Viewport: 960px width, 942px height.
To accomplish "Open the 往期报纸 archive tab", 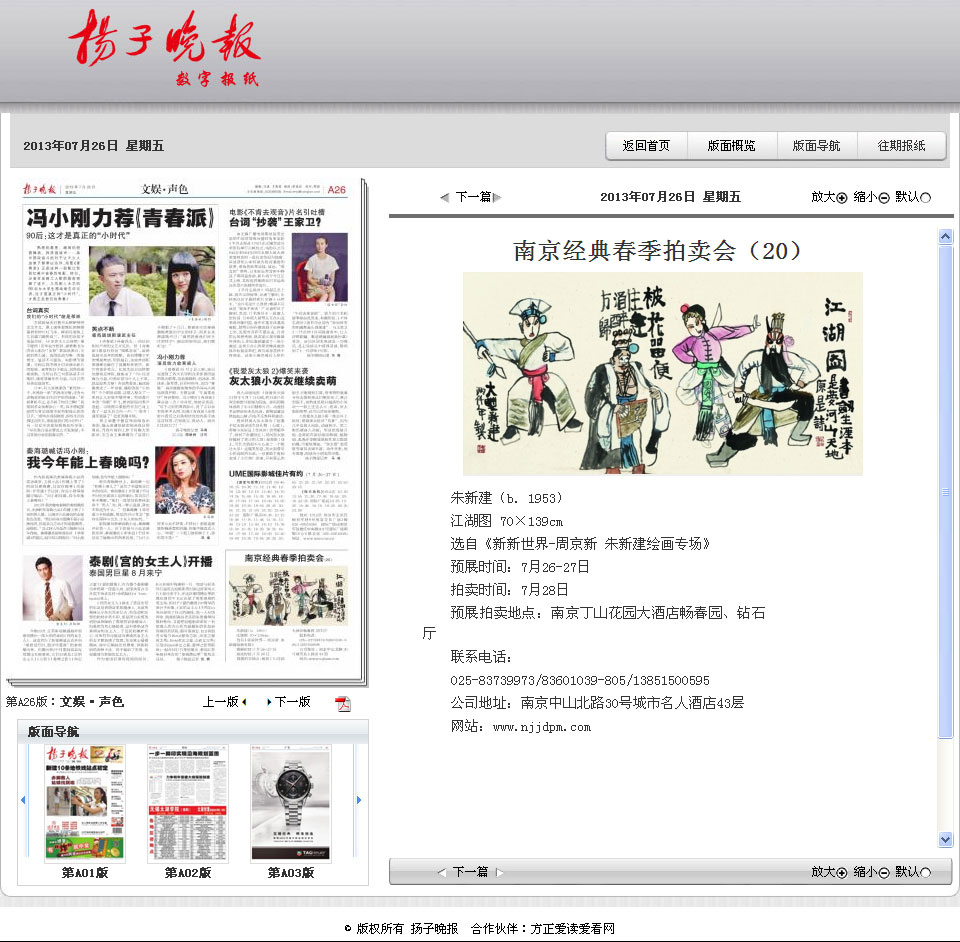I will pos(901,146).
